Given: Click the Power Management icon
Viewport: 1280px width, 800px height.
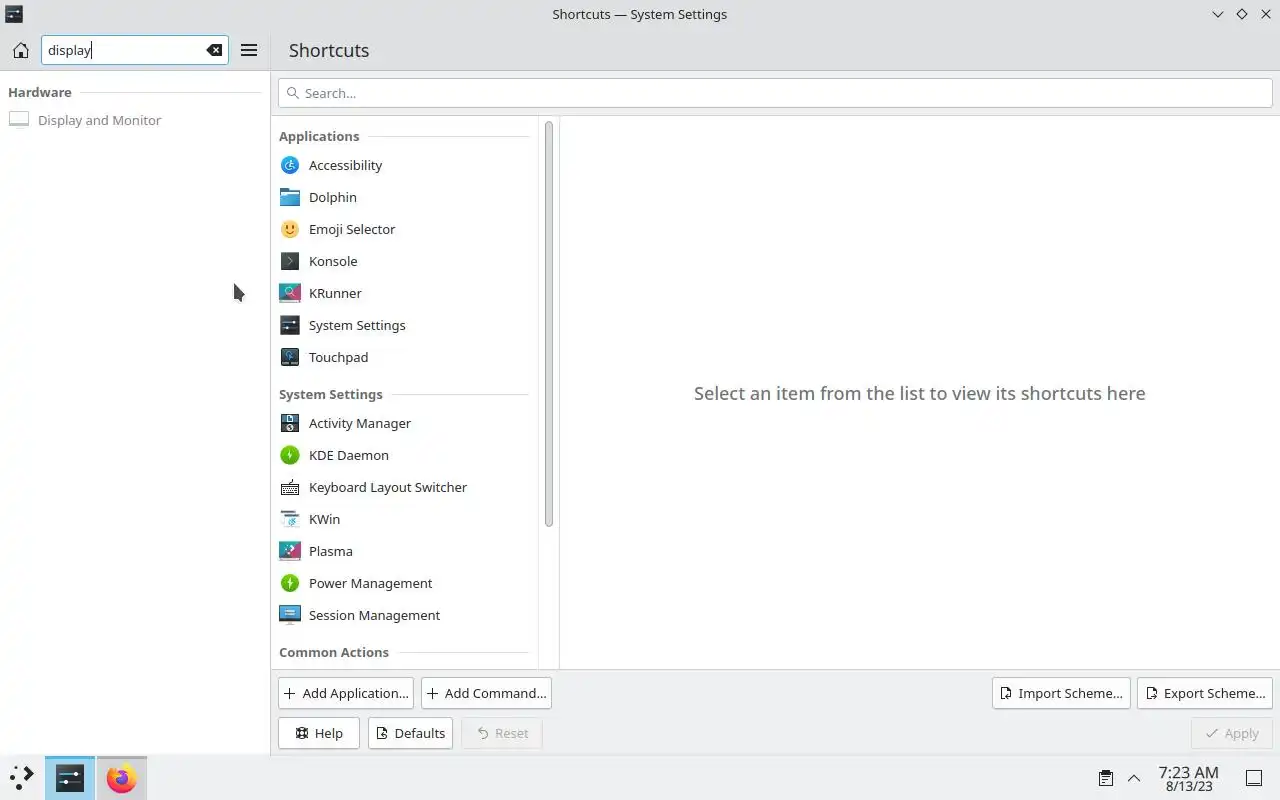Looking at the screenshot, I should [290, 583].
